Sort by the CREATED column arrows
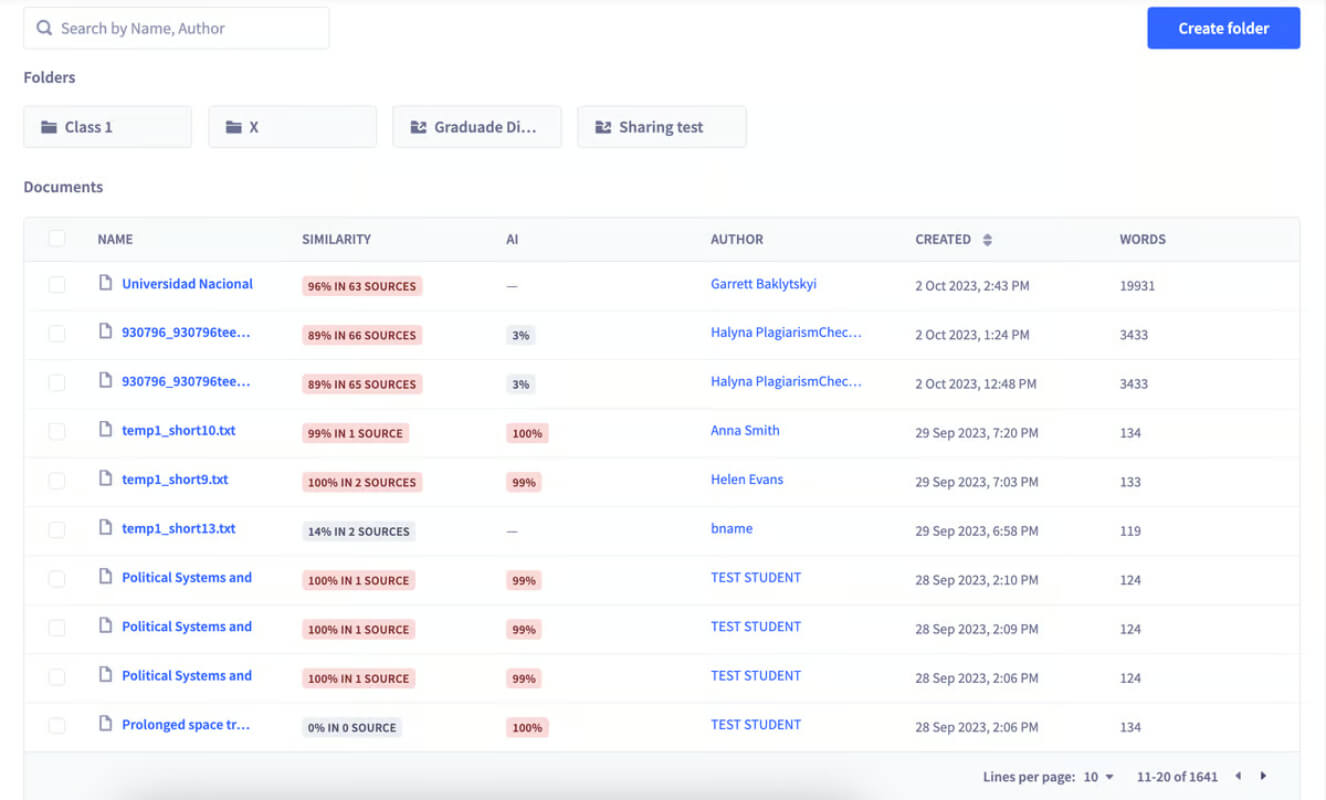 click(987, 240)
